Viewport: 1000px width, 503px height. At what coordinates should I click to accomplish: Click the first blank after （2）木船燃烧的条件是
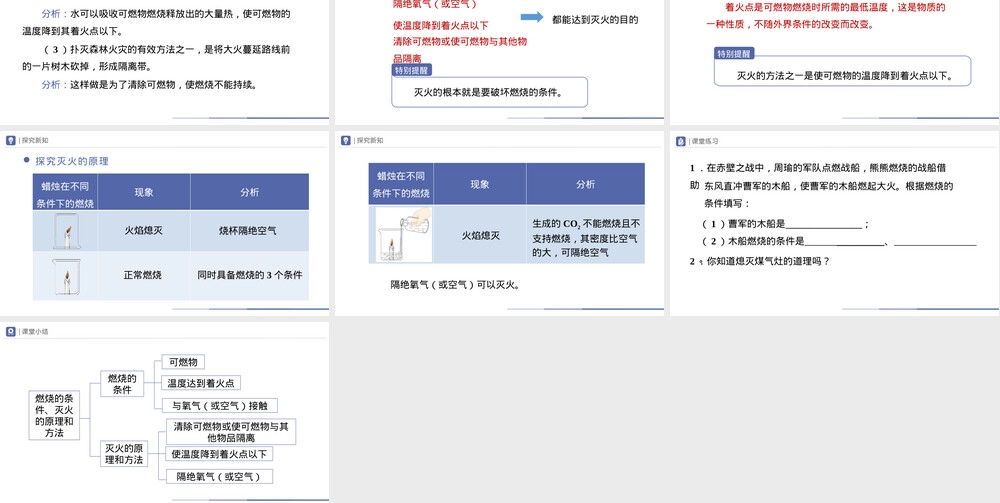click(844, 241)
